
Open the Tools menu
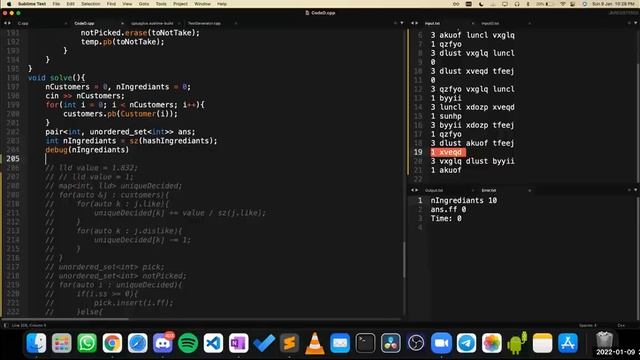pyautogui.click(x=161, y=4)
